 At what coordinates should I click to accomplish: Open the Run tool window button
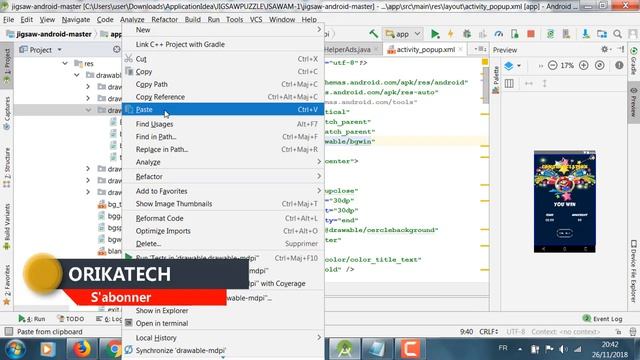[31, 319]
